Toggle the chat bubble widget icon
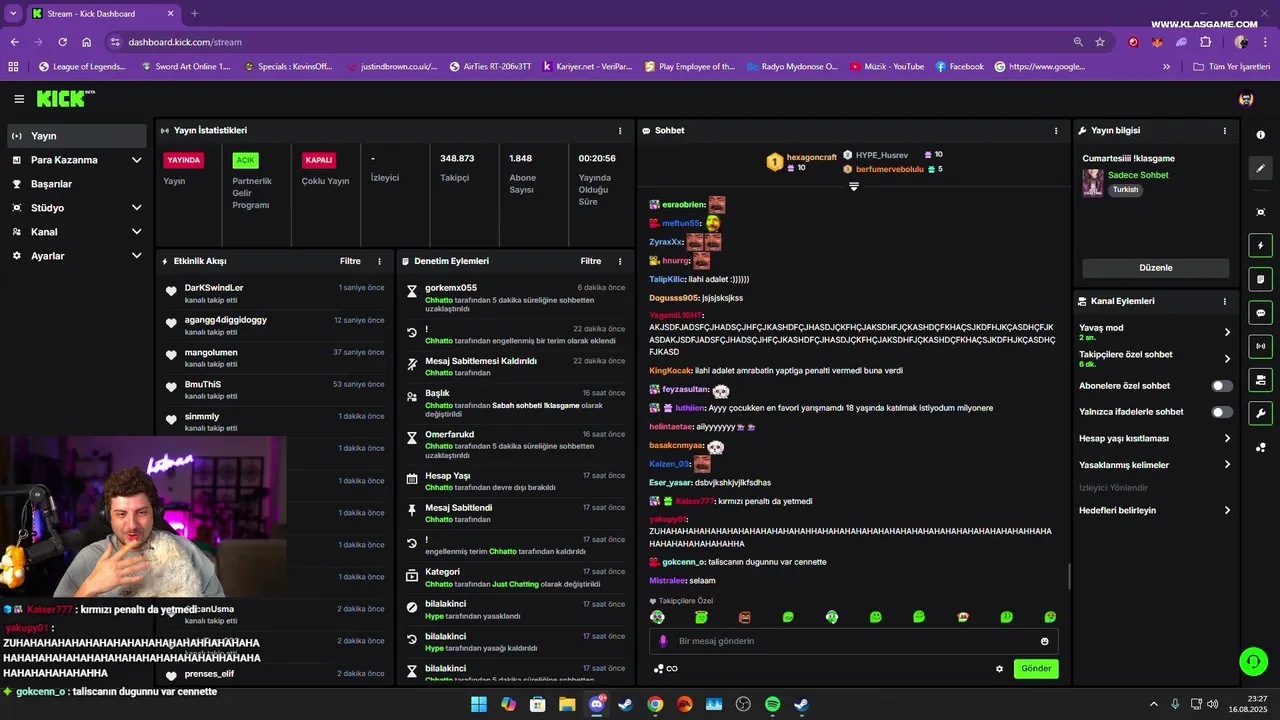The height and width of the screenshot is (720, 1280). tap(1260, 312)
